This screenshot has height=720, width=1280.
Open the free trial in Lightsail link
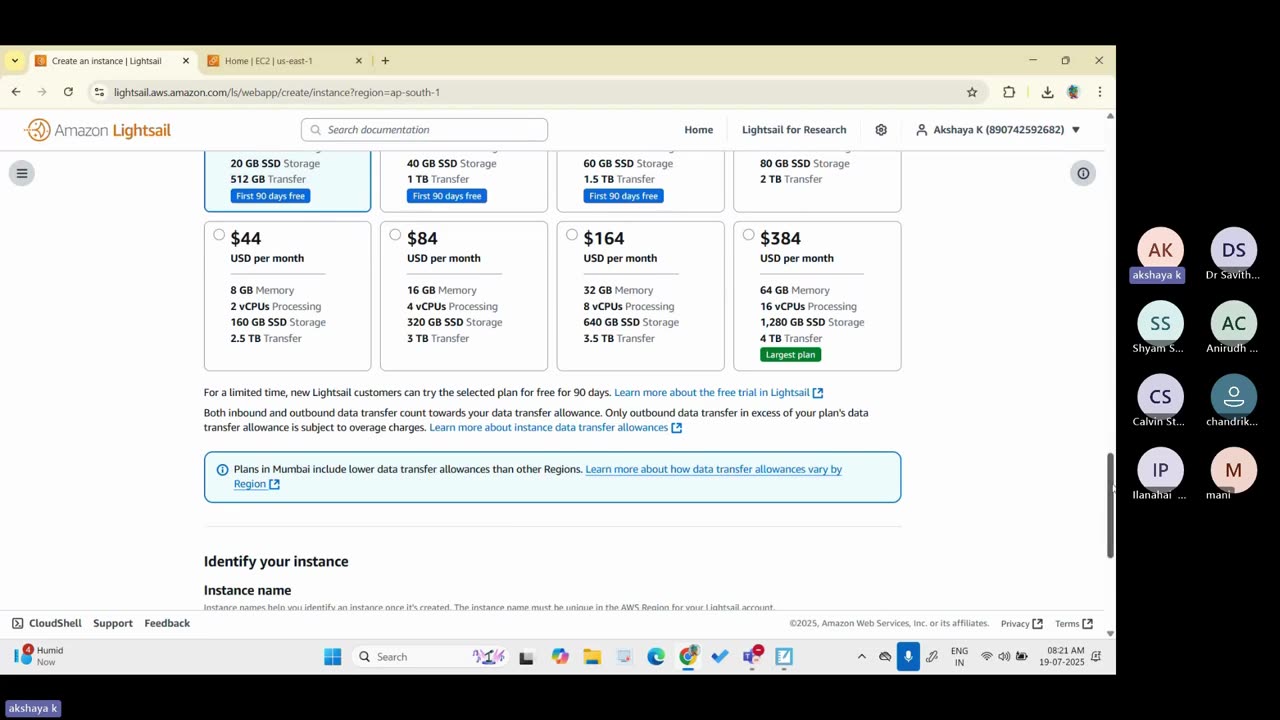(718, 393)
